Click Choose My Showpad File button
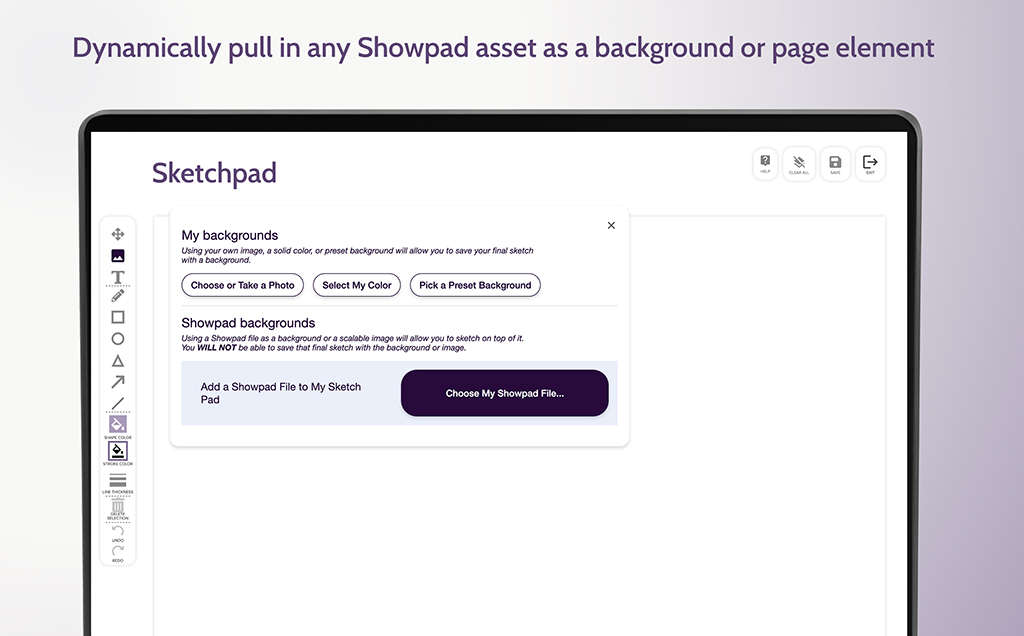Viewport: 1024px width, 636px height. (504, 393)
